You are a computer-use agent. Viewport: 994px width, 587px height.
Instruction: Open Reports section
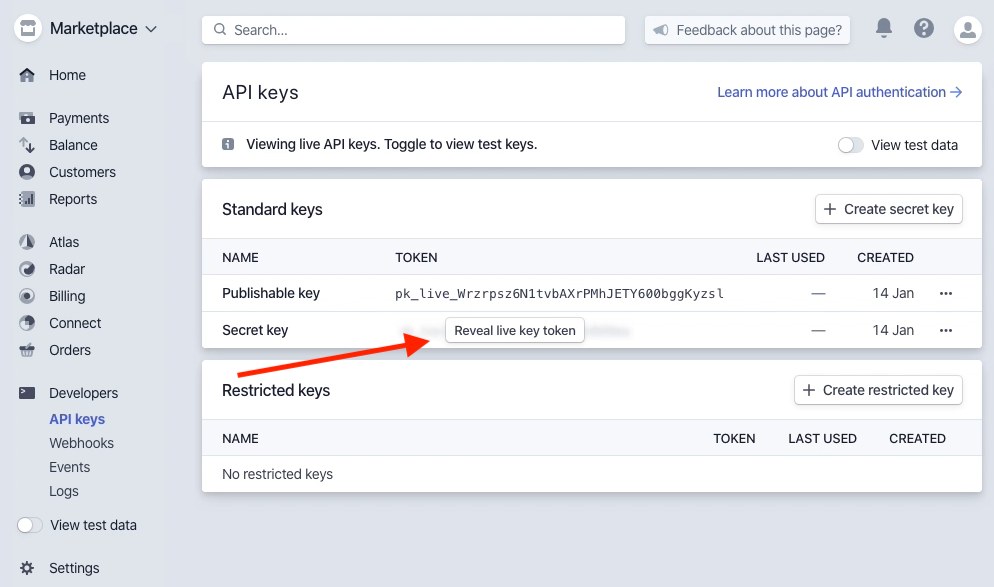[73, 199]
